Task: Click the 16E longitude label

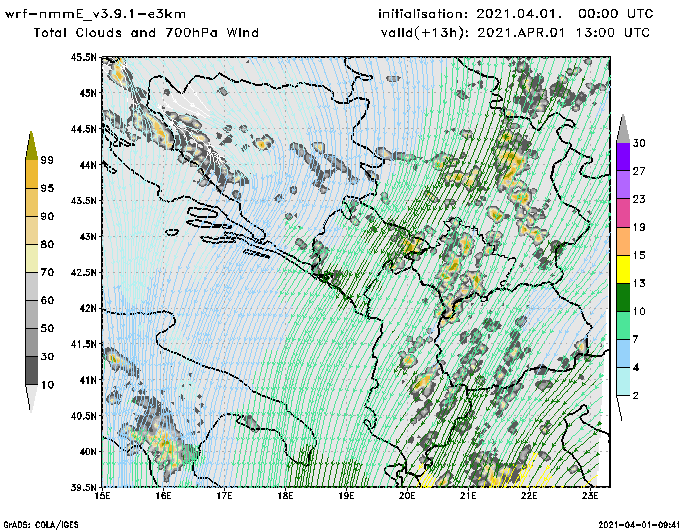Action: tap(163, 496)
